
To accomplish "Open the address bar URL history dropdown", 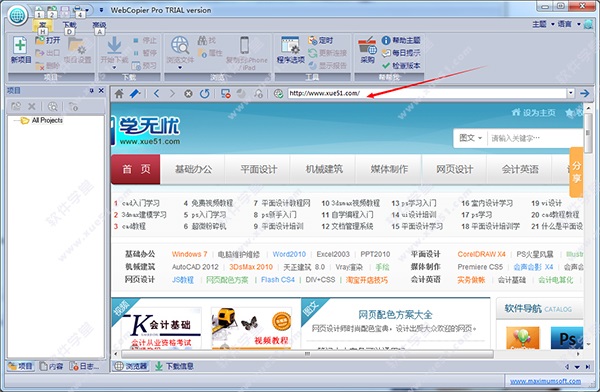I will [x=571, y=93].
